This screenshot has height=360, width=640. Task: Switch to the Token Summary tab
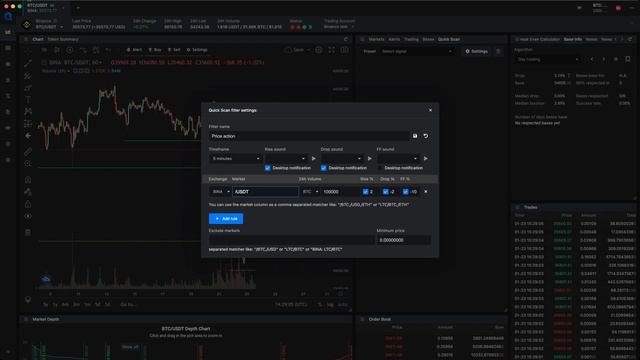coord(63,39)
